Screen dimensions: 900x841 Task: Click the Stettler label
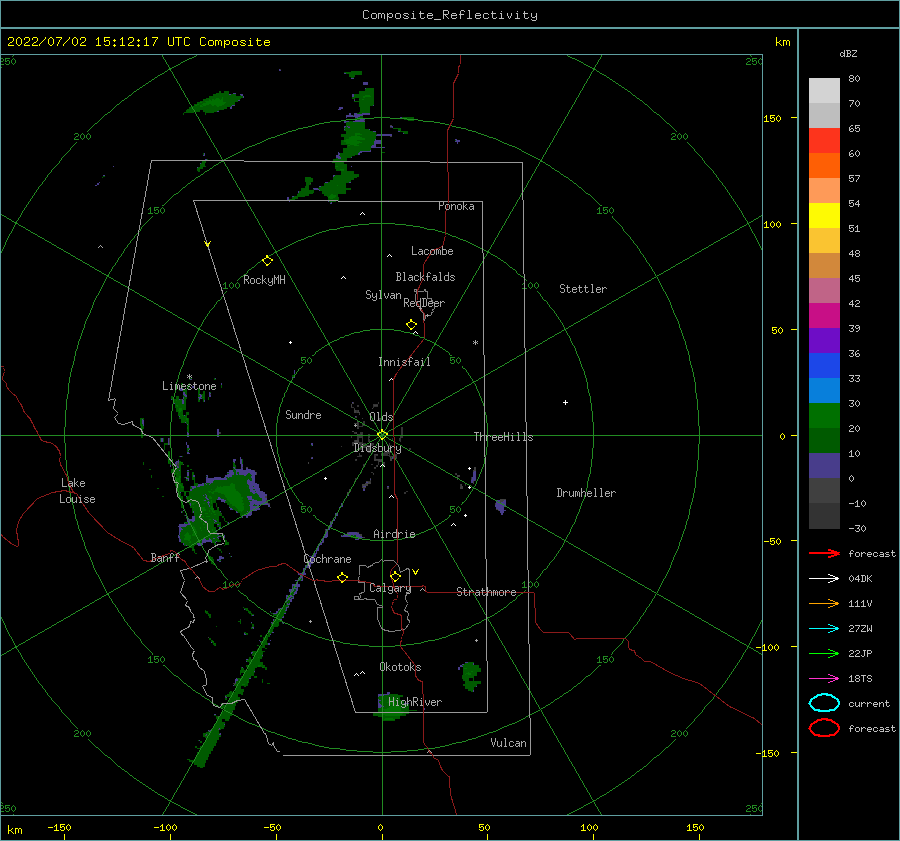point(583,289)
